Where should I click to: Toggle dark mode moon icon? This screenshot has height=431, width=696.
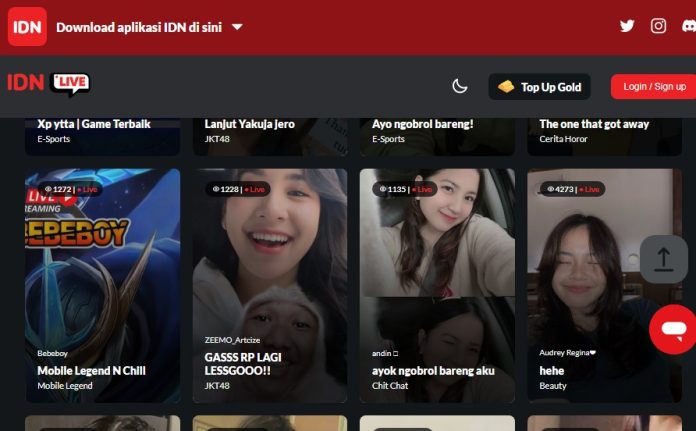coord(460,87)
